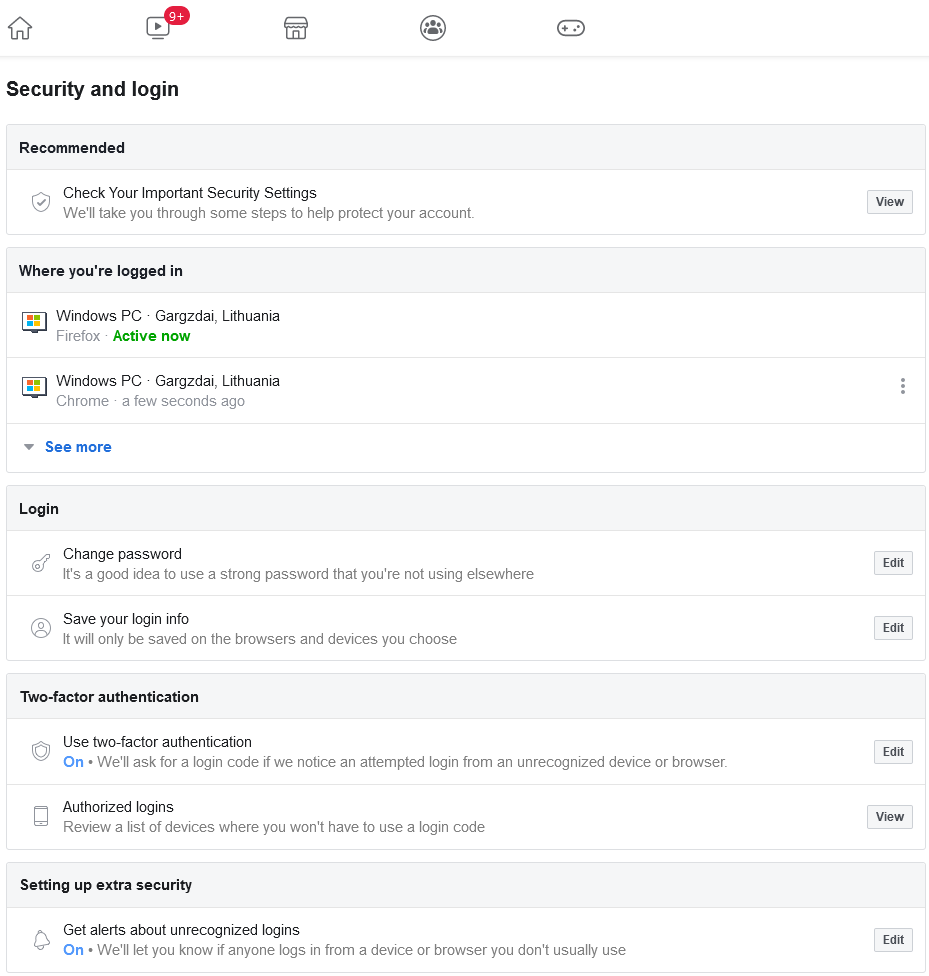Click the phone icon next to Authorized logins

pos(41,817)
